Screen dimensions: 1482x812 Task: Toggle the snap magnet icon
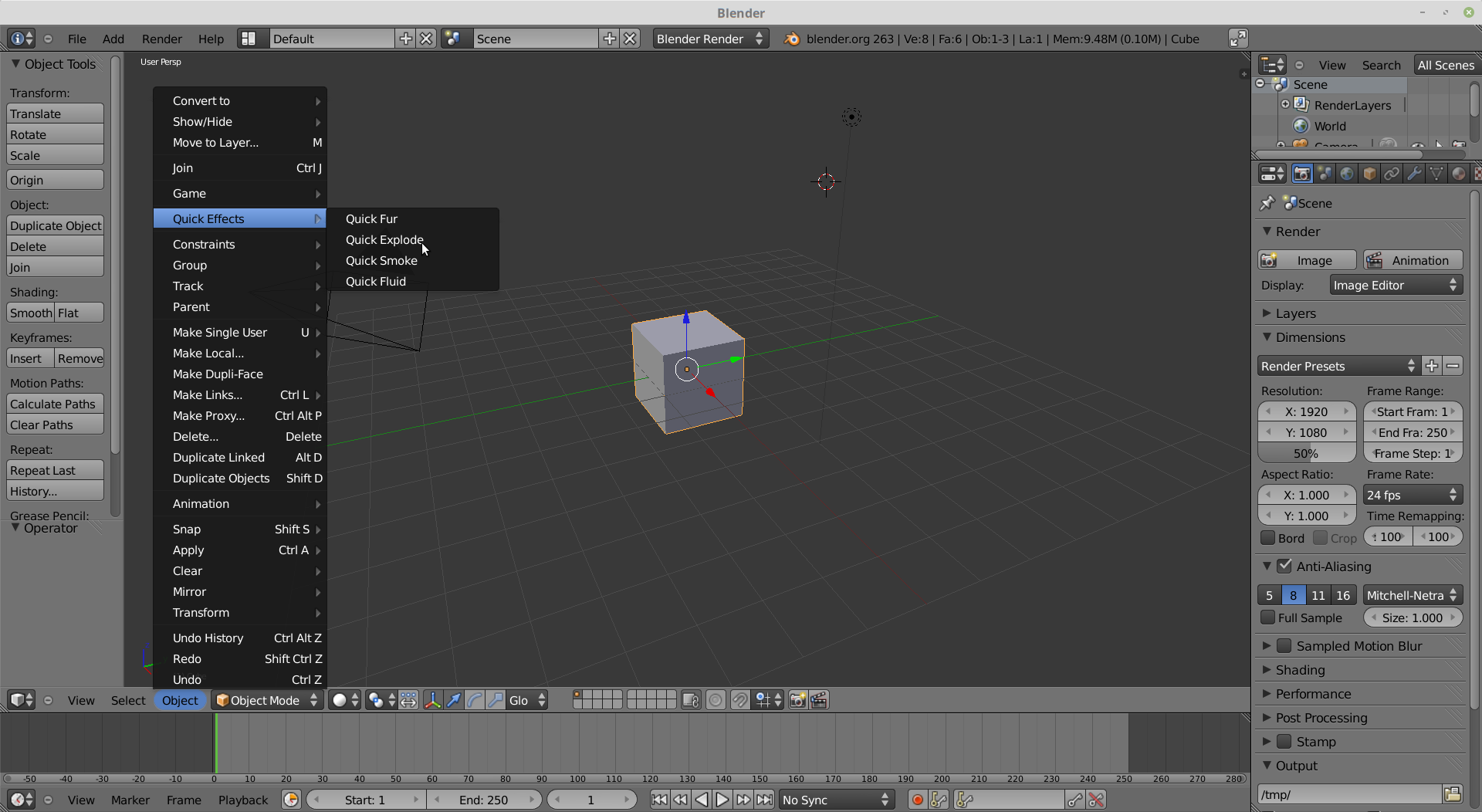pyautogui.click(x=739, y=700)
